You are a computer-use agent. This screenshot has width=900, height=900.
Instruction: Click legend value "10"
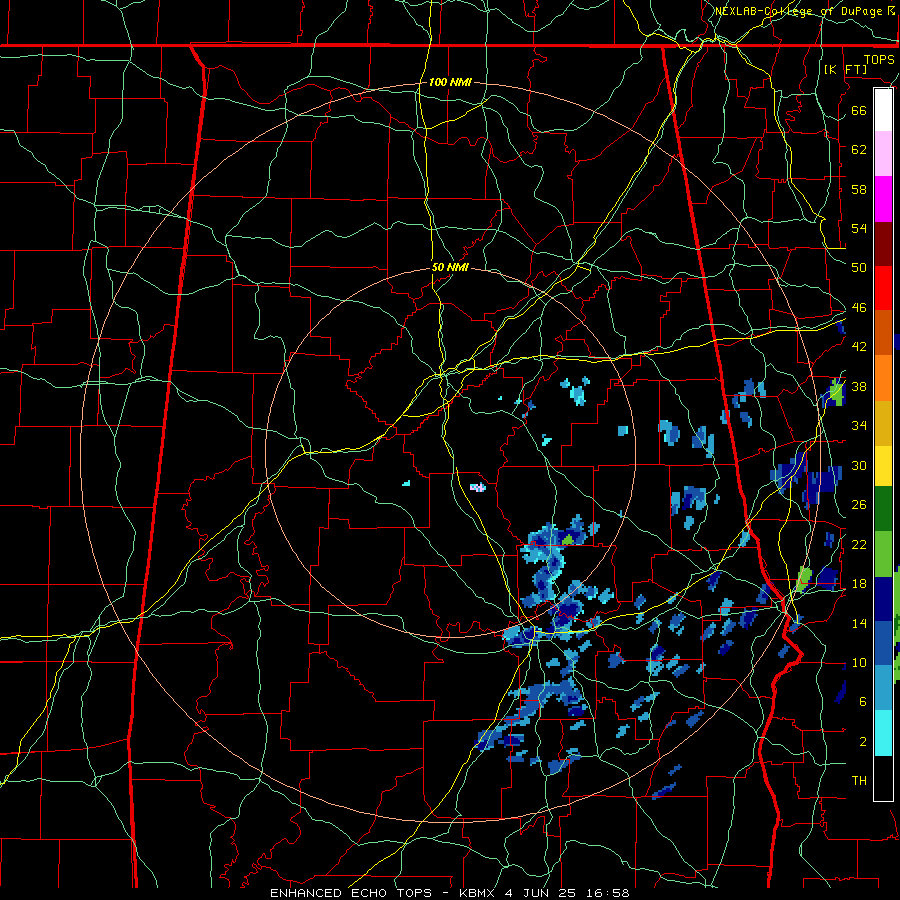pos(859,662)
